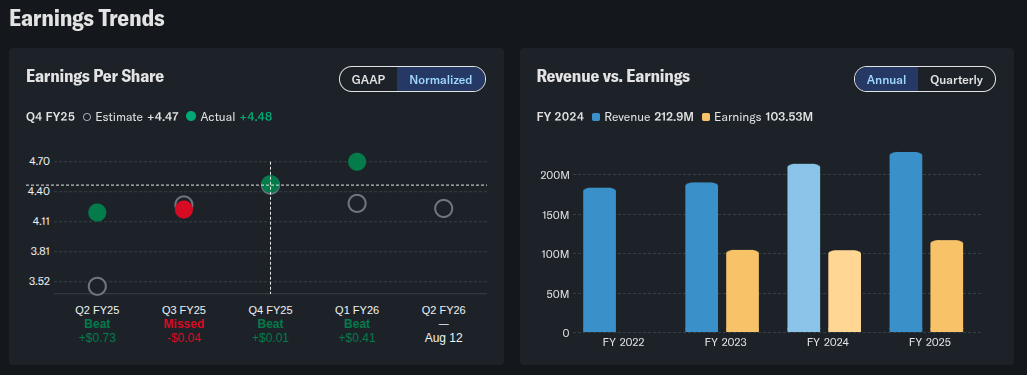1027x375 pixels.
Task: Click the 3.52 y-axis label
Action: tap(39, 281)
